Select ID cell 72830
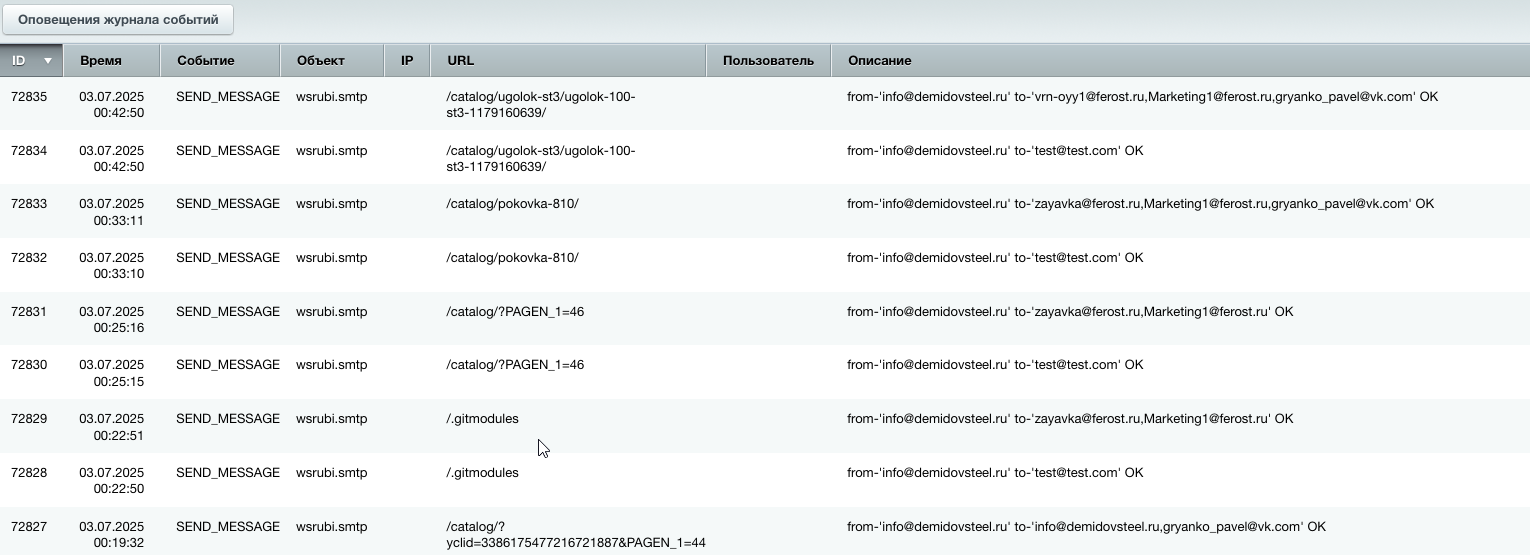 pos(29,365)
